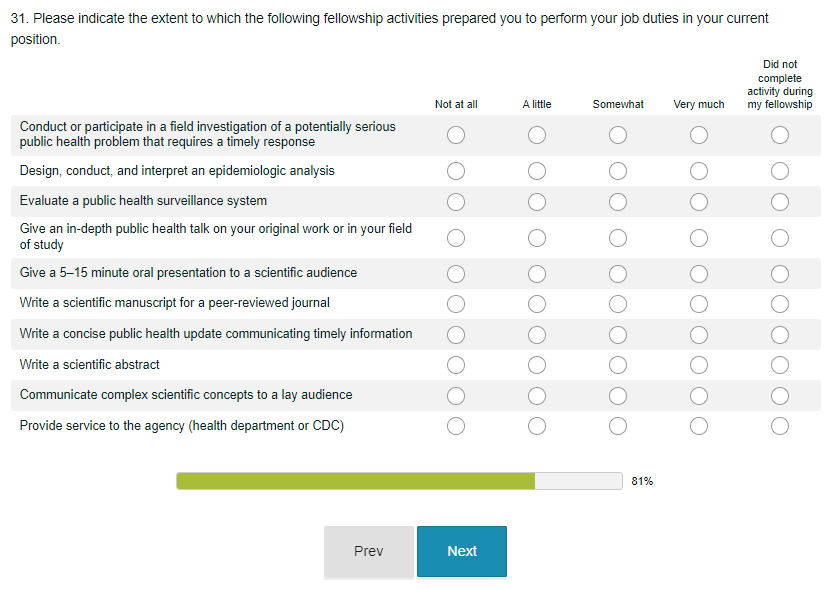Click the Next button
Screen dimensions: 833x589
click(462, 551)
